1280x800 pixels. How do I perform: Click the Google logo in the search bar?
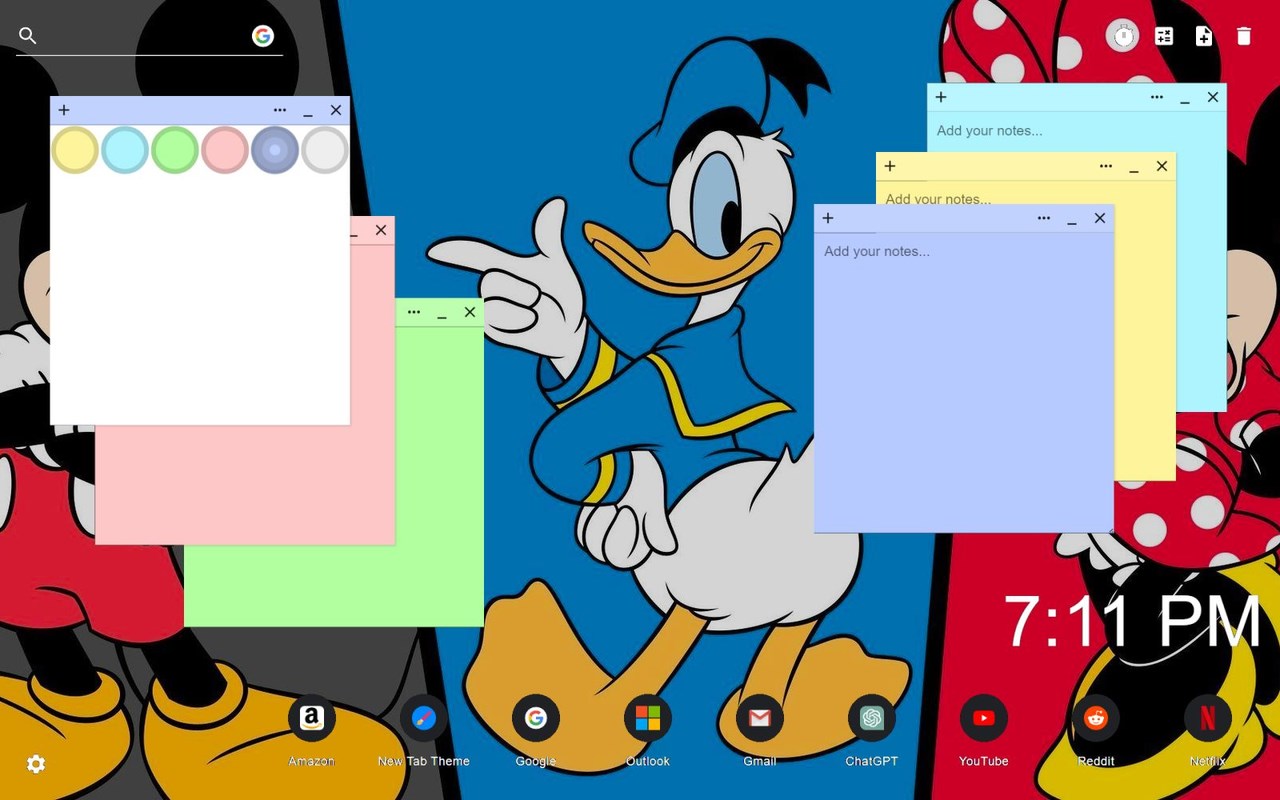click(263, 36)
